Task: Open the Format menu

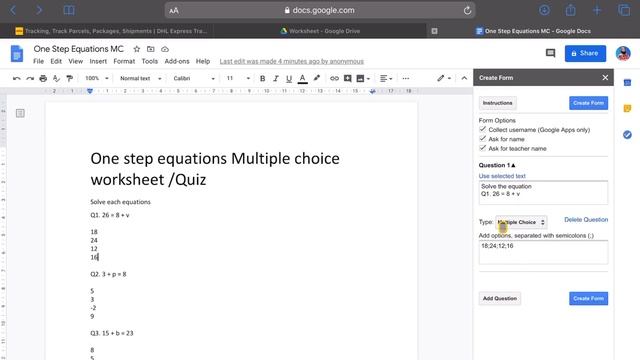Action: [x=124, y=61]
